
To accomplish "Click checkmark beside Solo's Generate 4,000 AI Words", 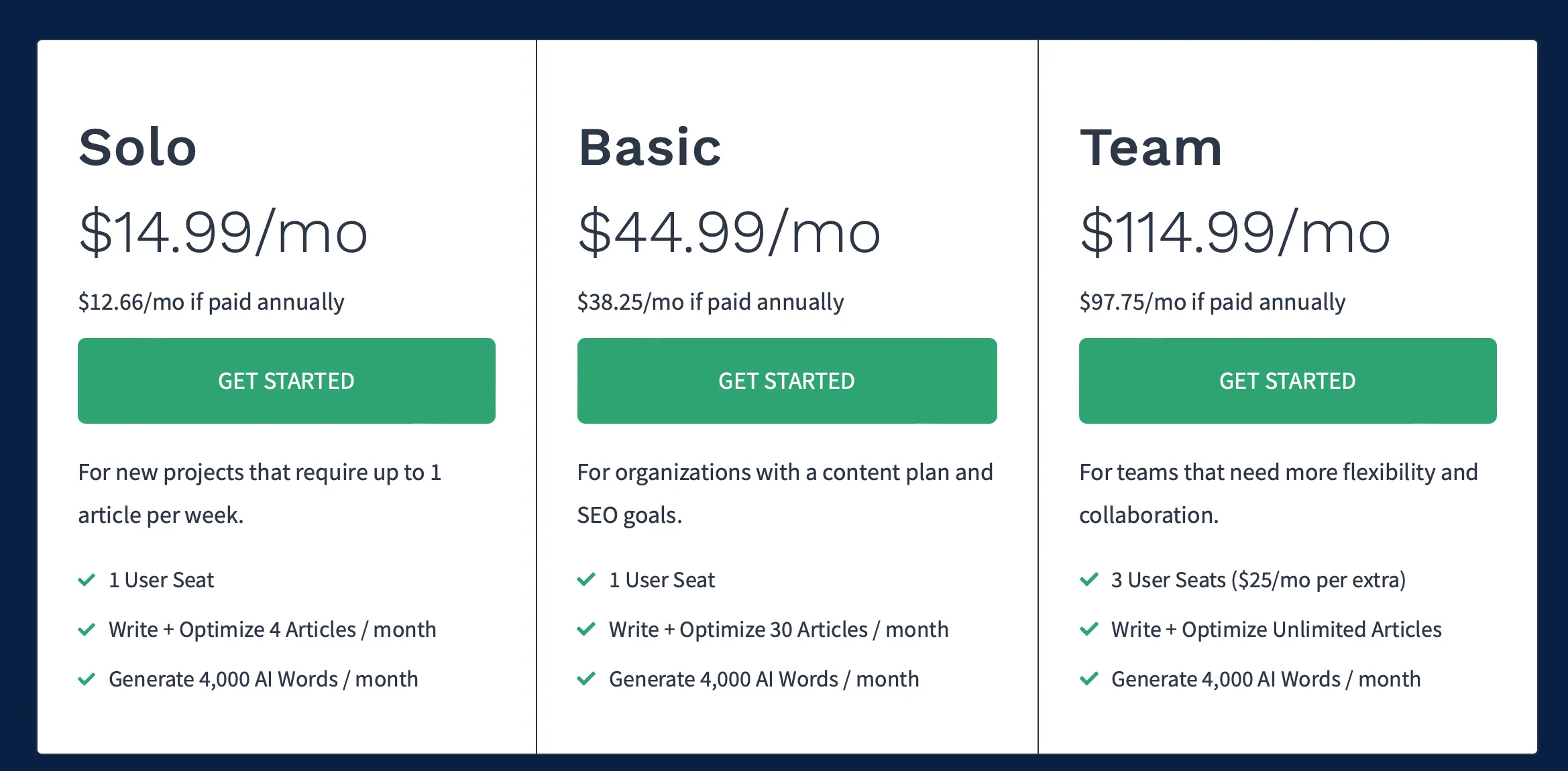I will click(87, 679).
